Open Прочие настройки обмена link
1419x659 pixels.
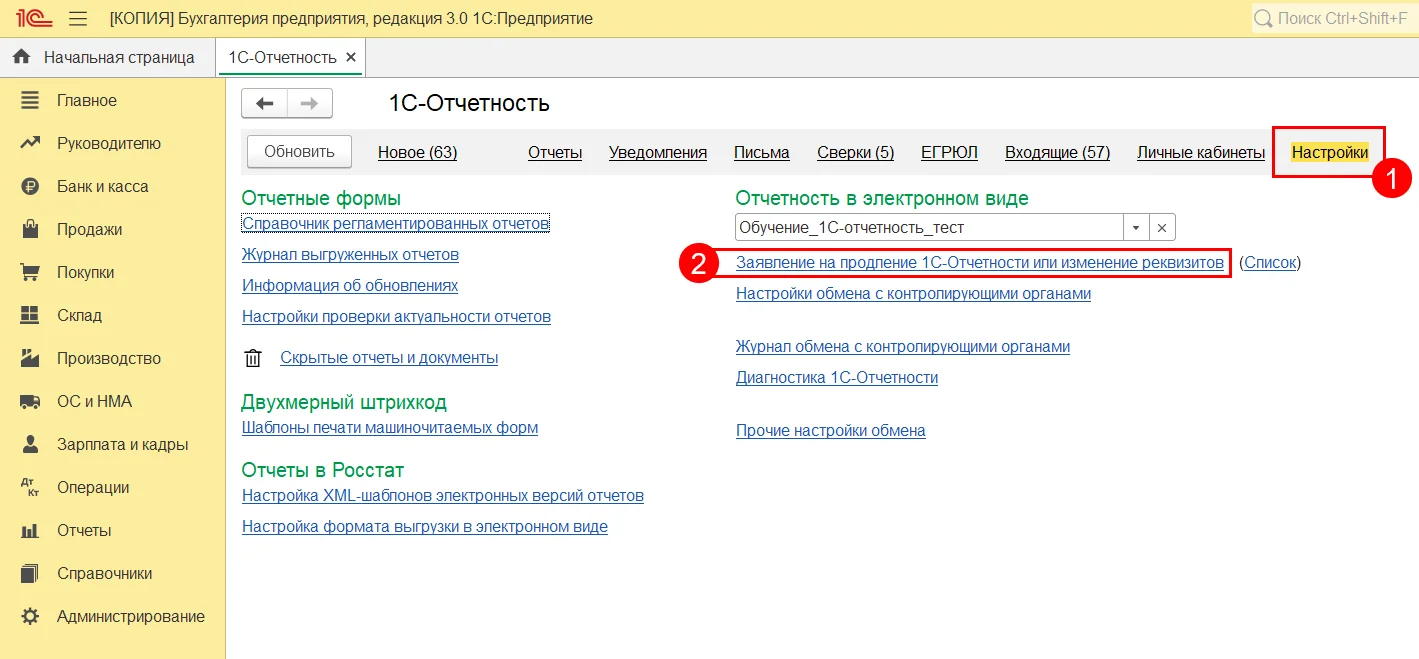[831, 430]
